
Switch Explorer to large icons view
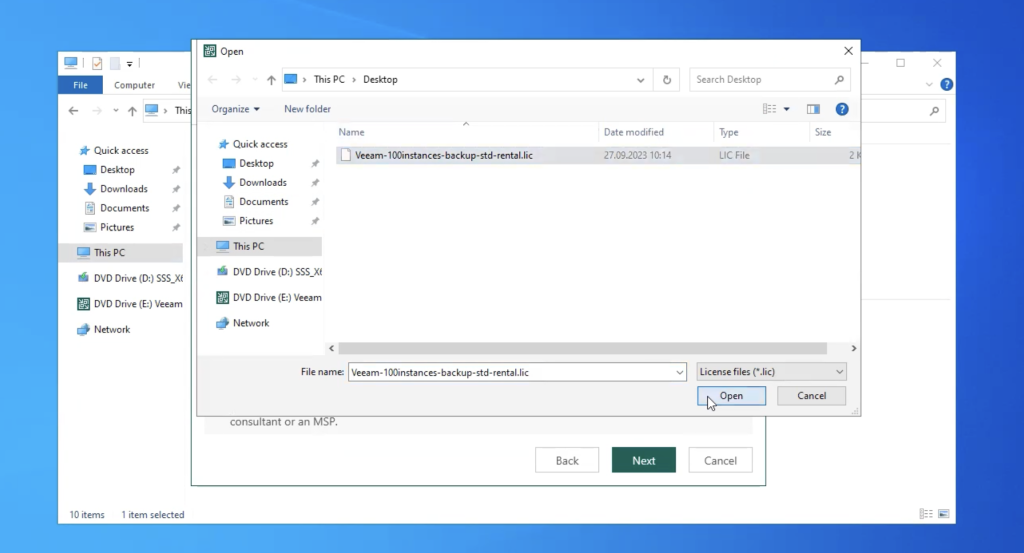point(944,514)
